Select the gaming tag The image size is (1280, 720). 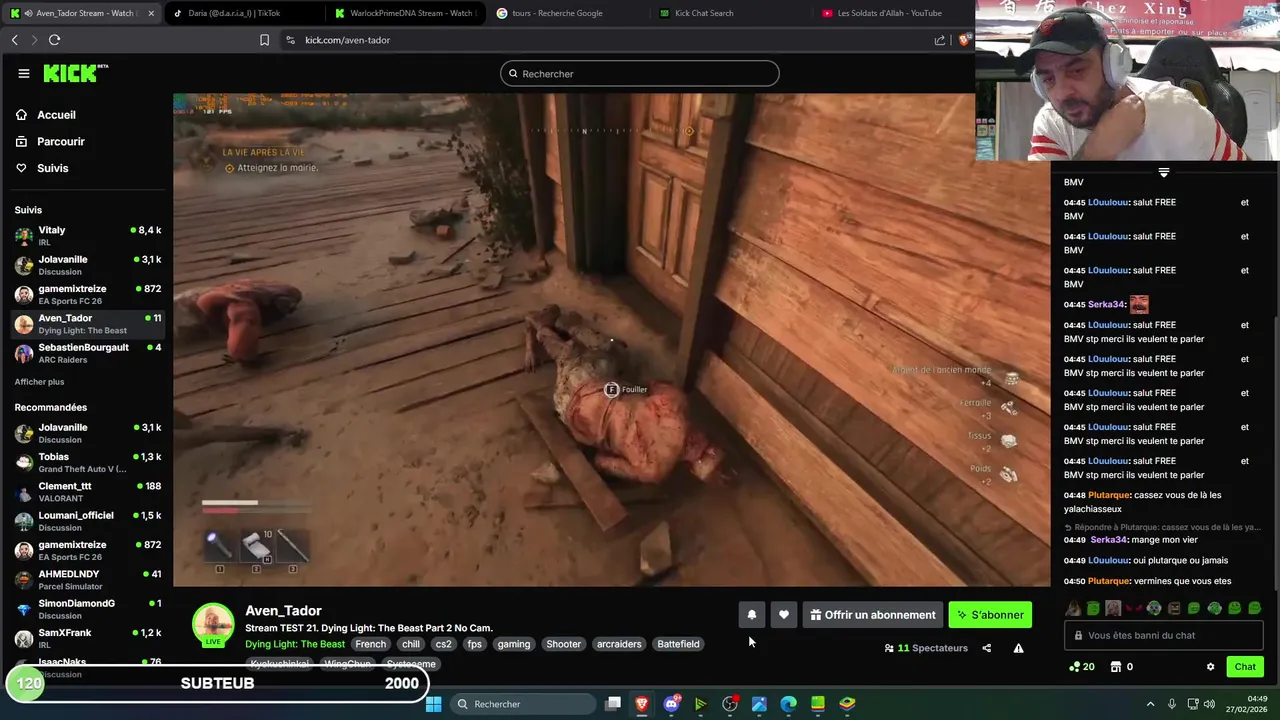pyautogui.click(x=514, y=644)
